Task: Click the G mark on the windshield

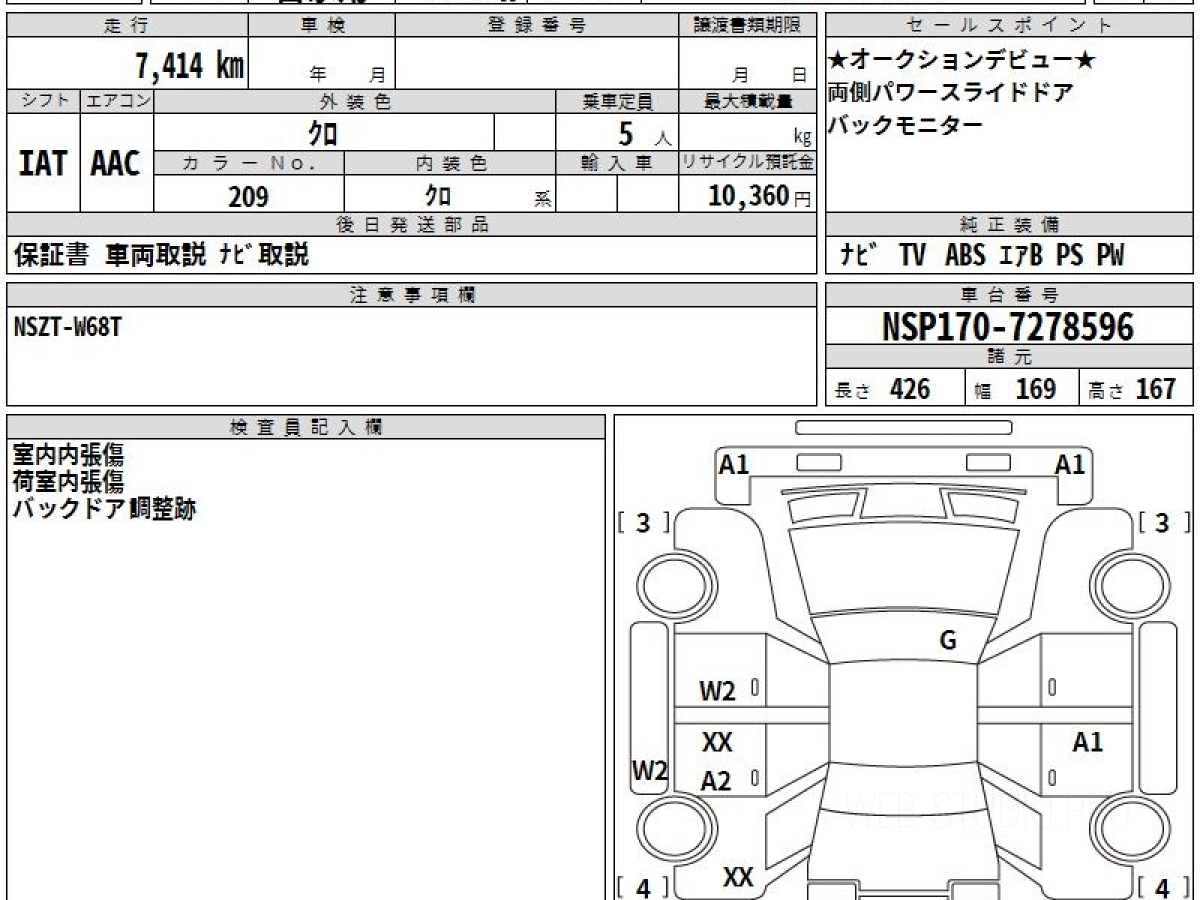Action: (x=948, y=641)
